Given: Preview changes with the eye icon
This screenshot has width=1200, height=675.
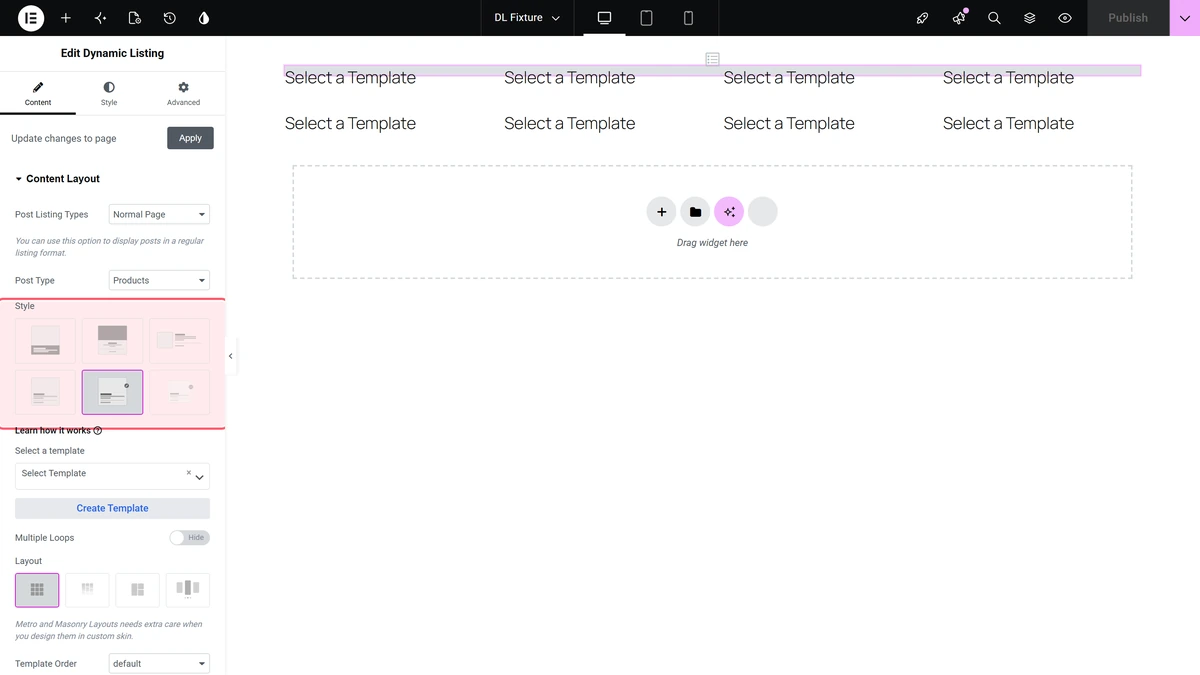Looking at the screenshot, I should (1065, 18).
